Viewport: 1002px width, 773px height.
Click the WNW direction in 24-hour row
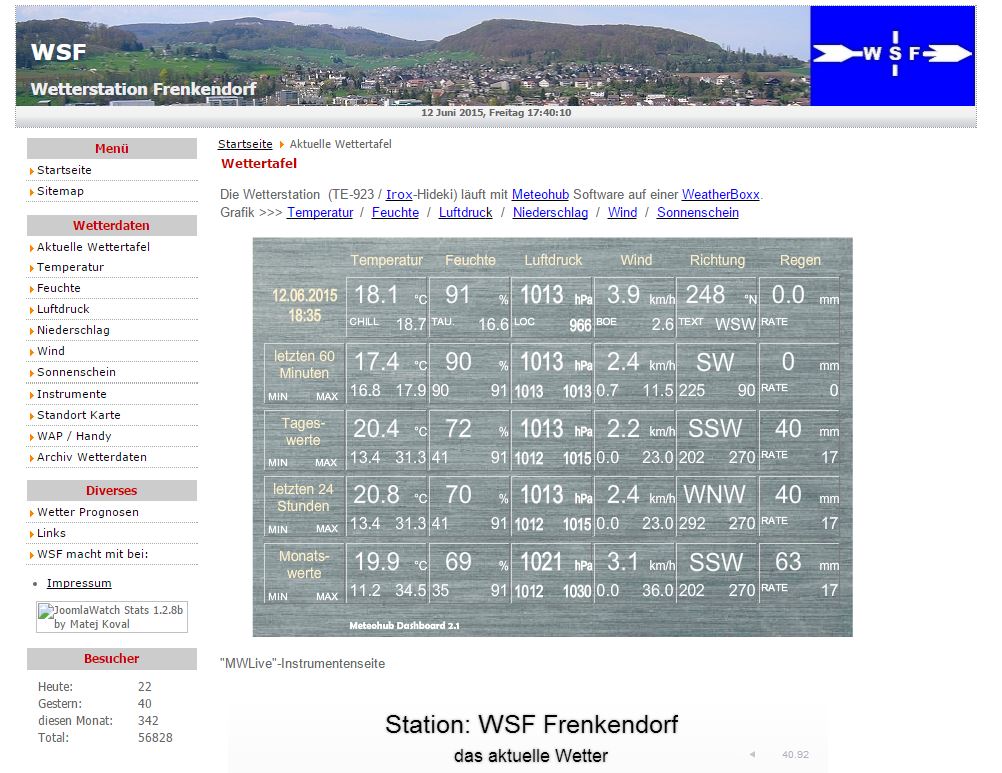click(x=714, y=495)
